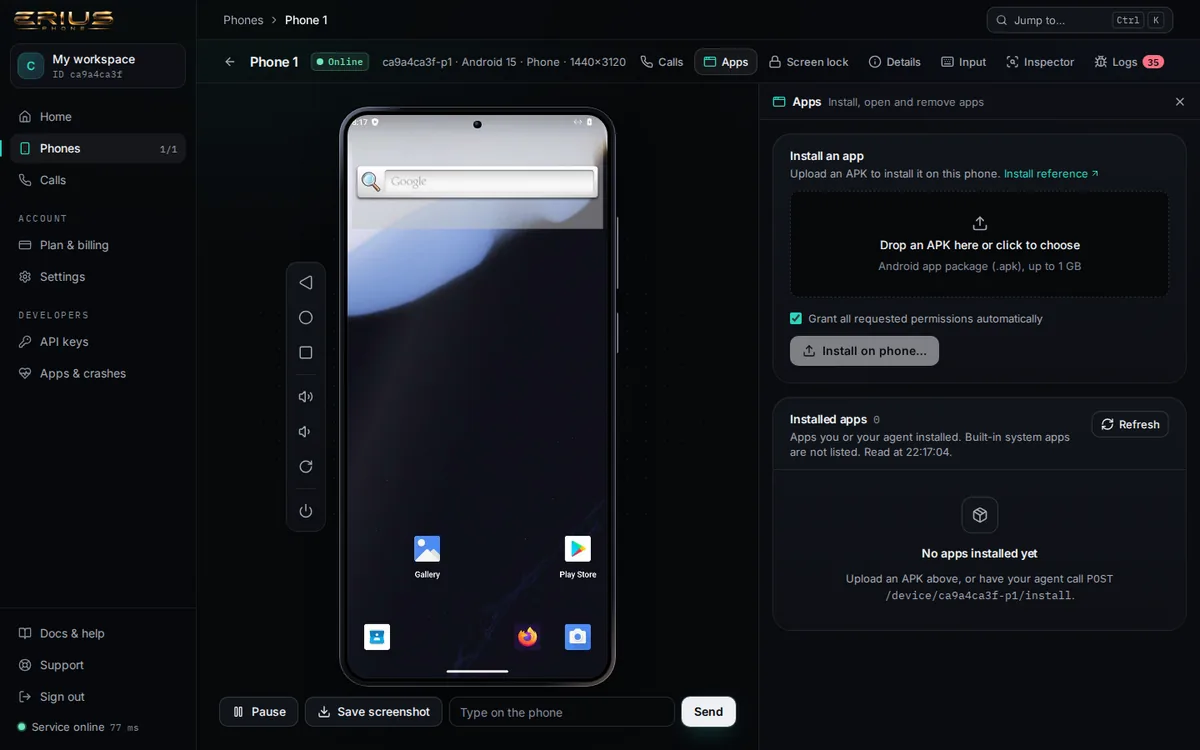Open Support page

click(98, 666)
